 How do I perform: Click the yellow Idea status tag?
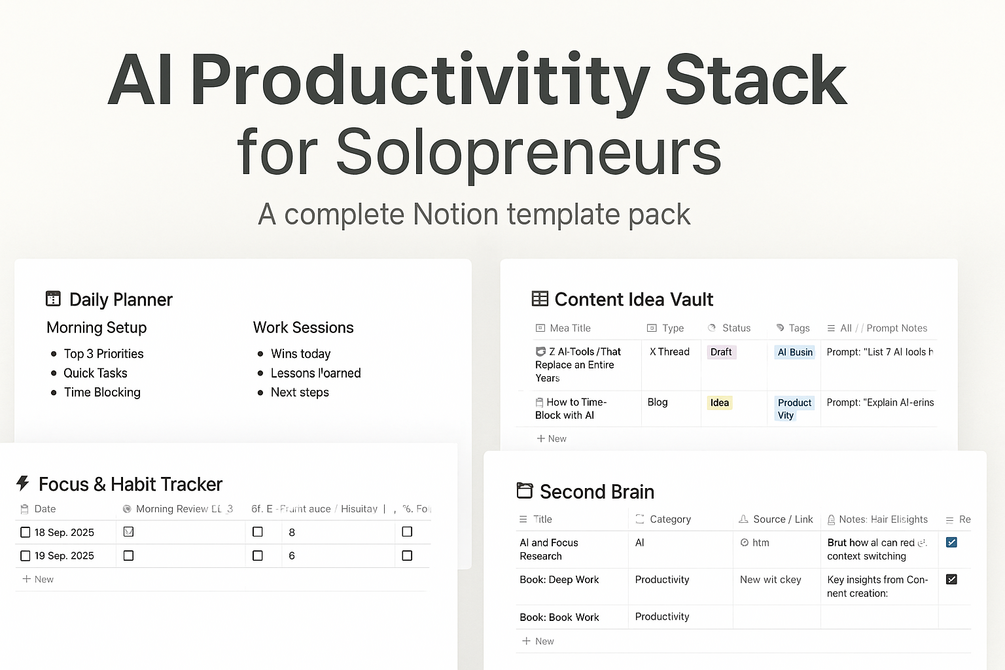[x=720, y=403]
